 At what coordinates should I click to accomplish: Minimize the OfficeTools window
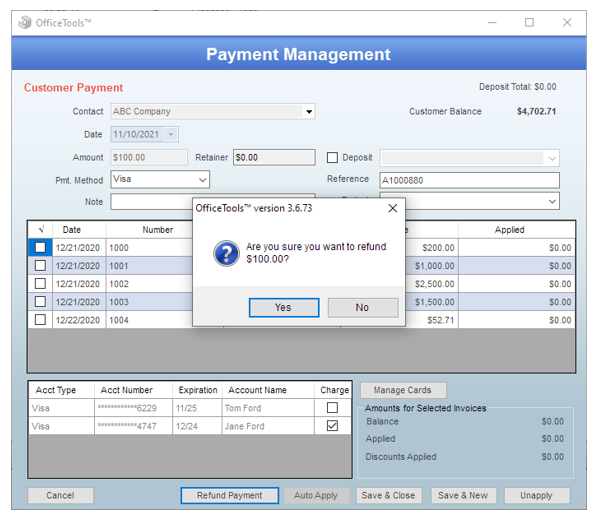click(x=492, y=23)
